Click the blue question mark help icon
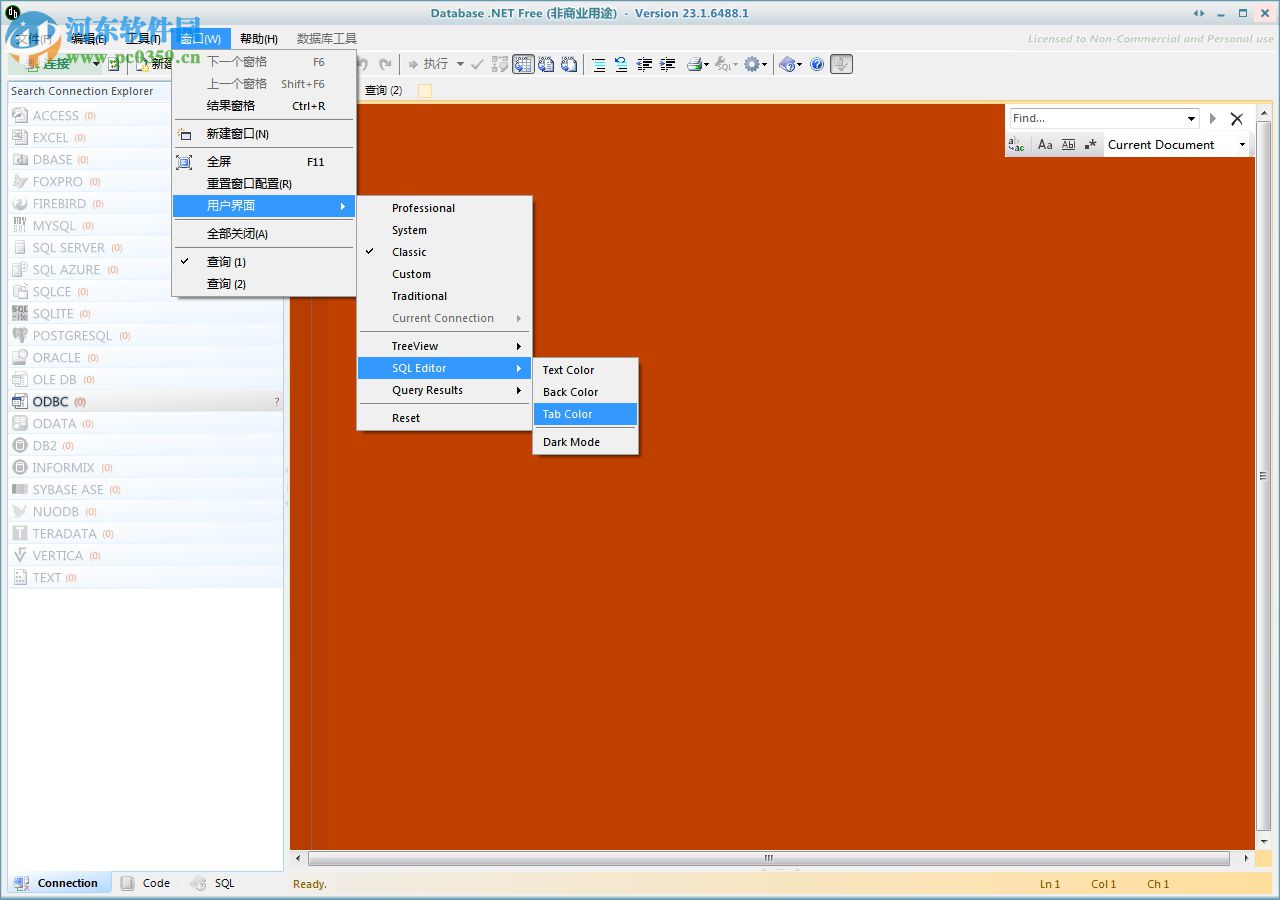The width and height of the screenshot is (1280, 900). [817, 64]
